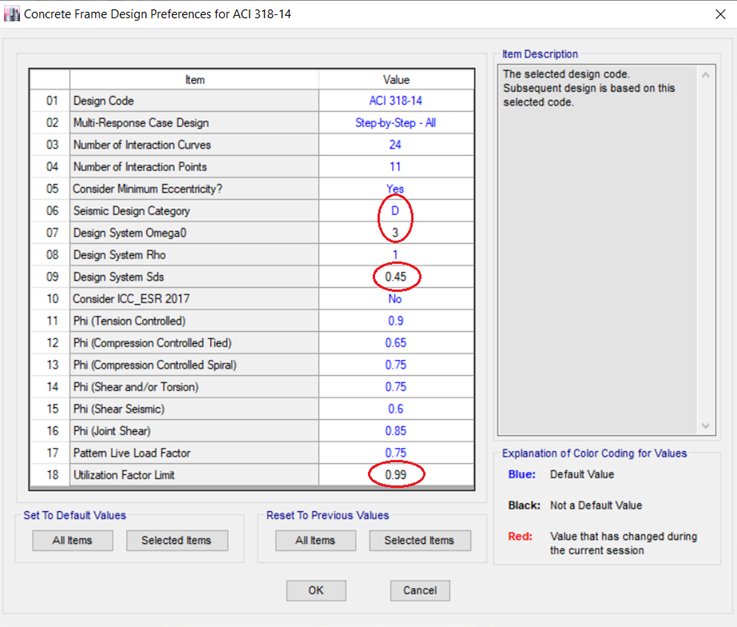This screenshot has height=627, width=737.
Task: Toggle Consider Minimum Eccentricity Yes value
Action: [x=396, y=189]
